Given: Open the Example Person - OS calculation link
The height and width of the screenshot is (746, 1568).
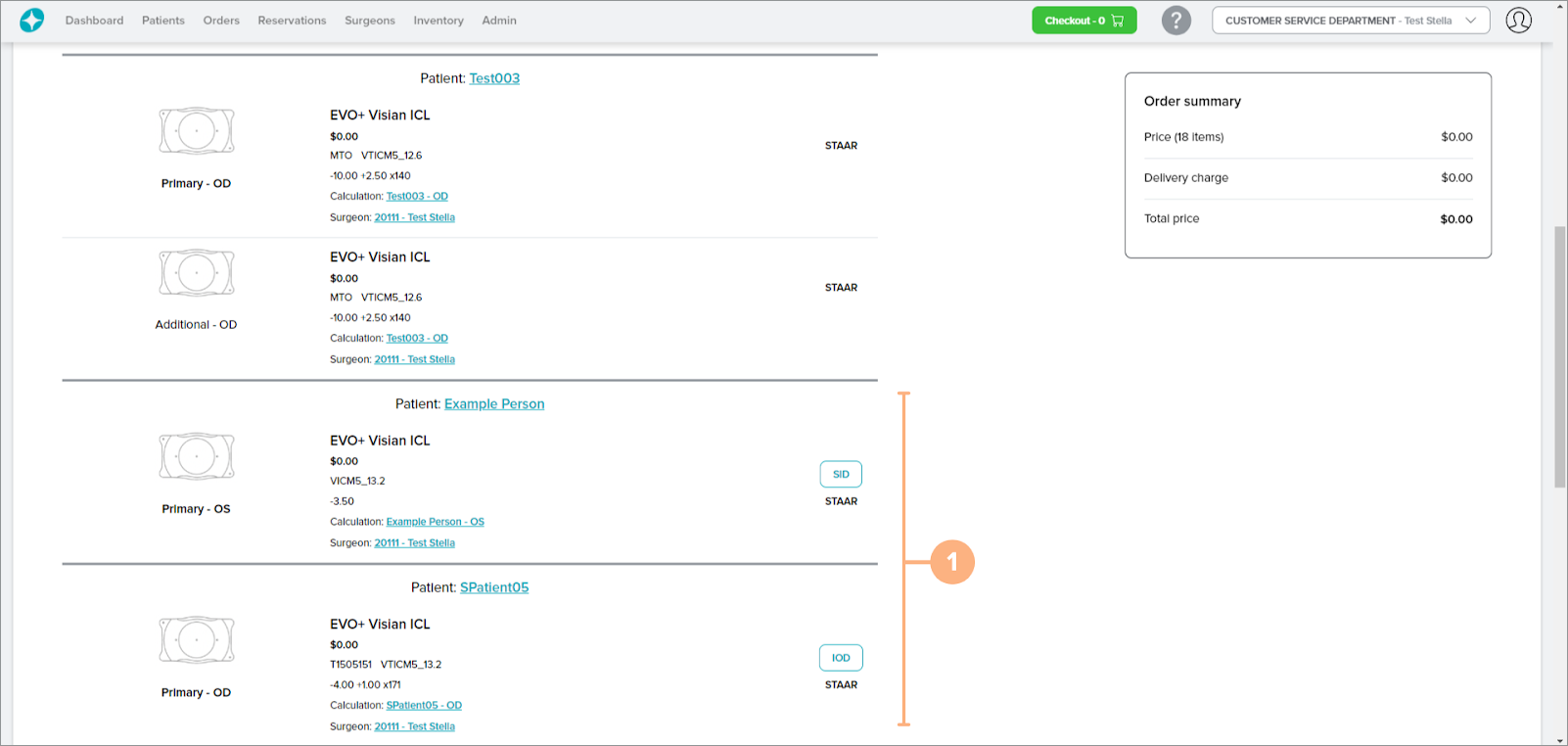Looking at the screenshot, I should [x=435, y=522].
